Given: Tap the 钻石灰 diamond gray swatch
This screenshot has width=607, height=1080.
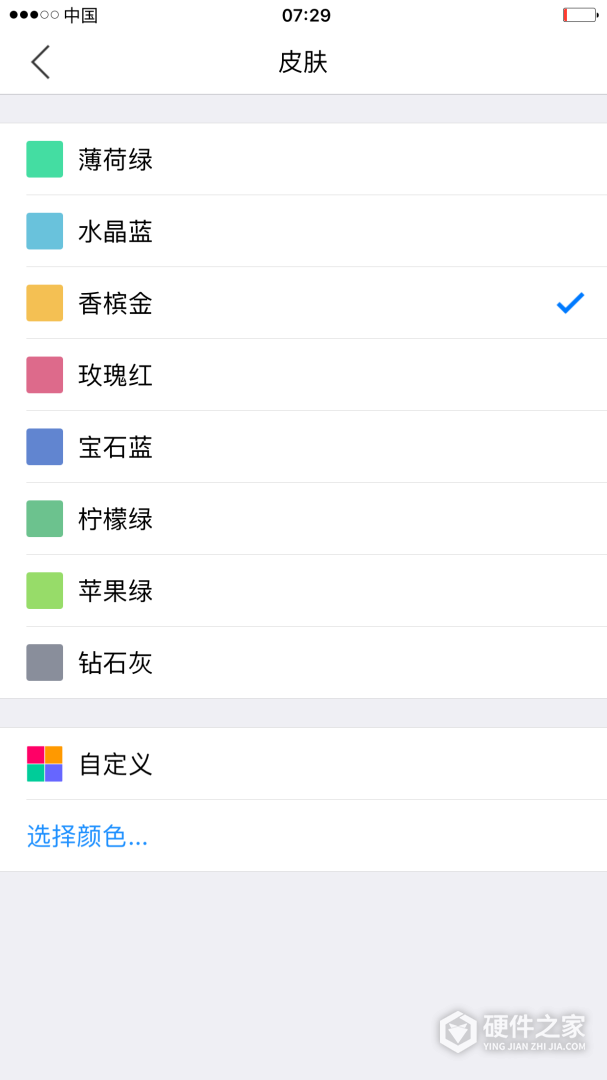Looking at the screenshot, I should [44, 662].
